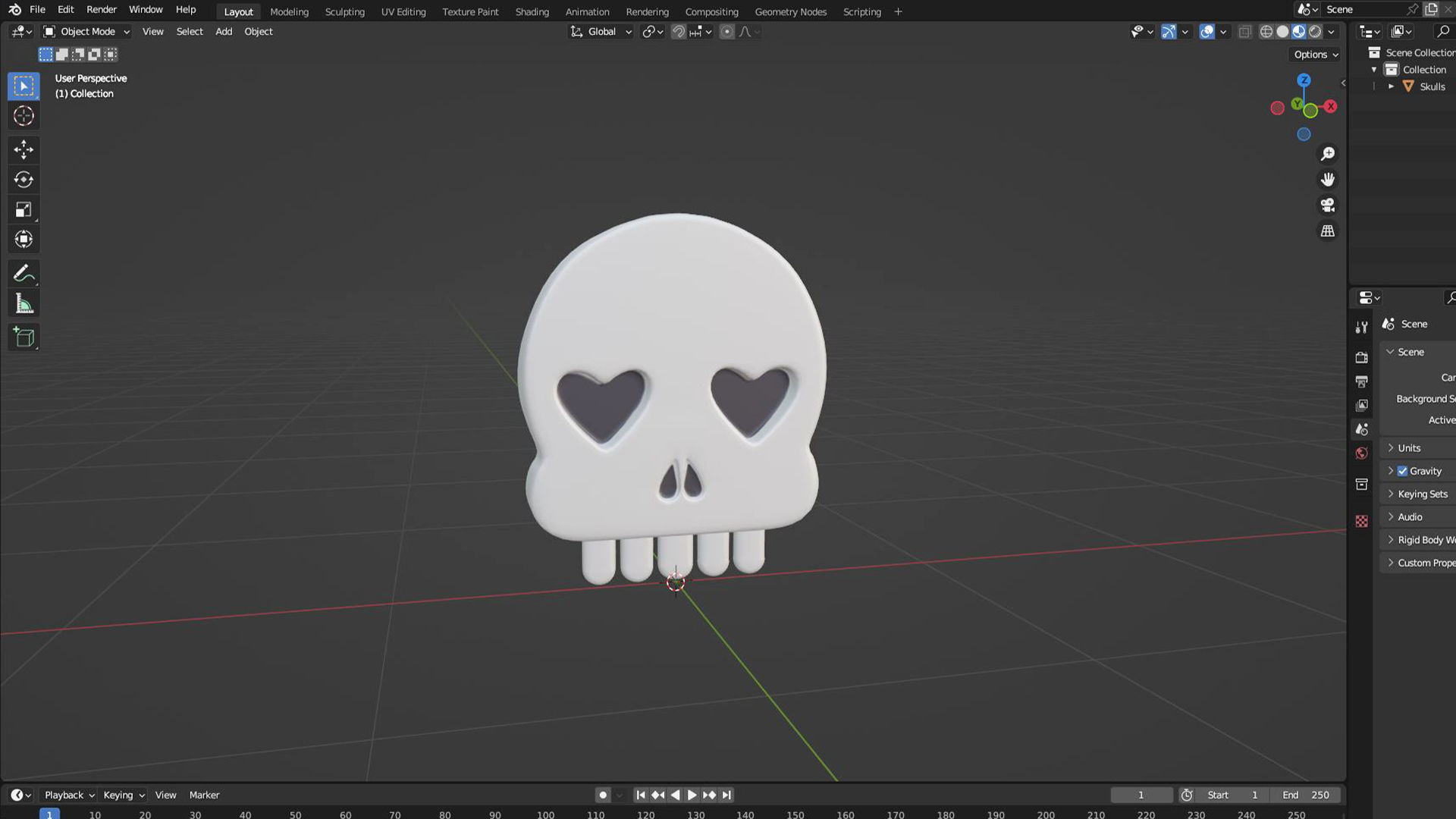Choose the Move tool
Screen dimensions: 1456x819
(24, 149)
